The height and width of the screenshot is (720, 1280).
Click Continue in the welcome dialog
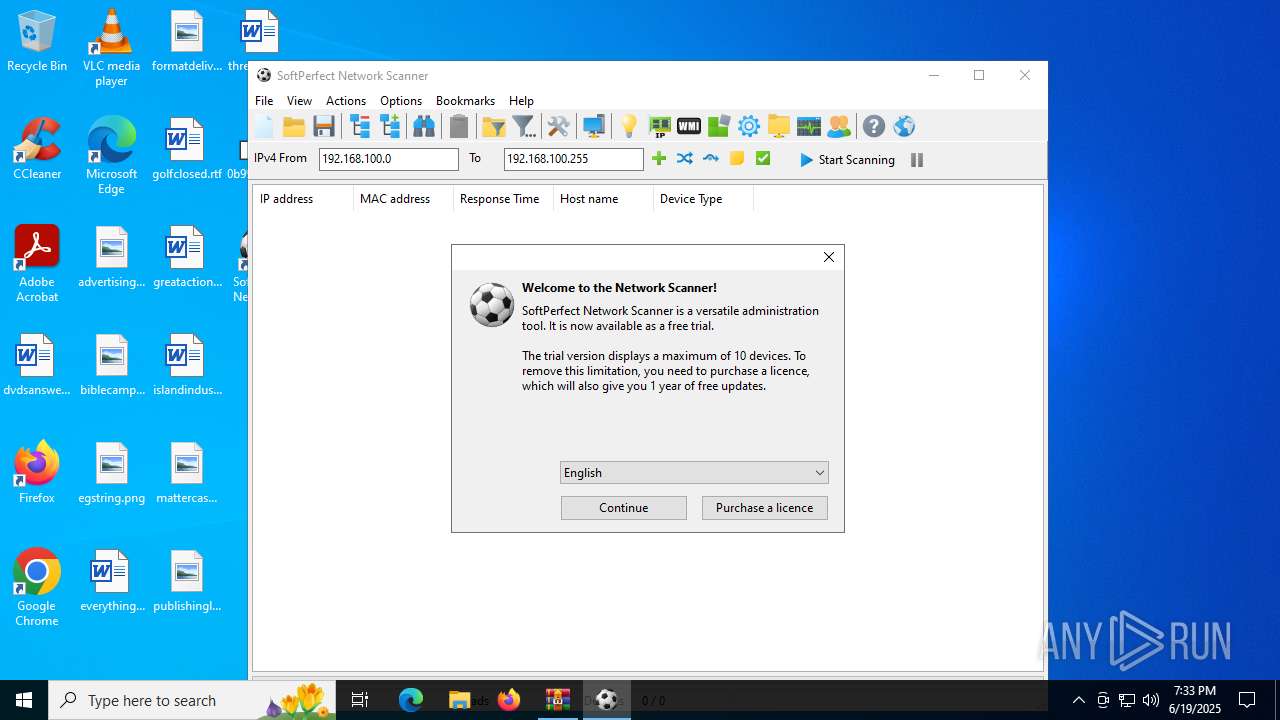(x=624, y=508)
